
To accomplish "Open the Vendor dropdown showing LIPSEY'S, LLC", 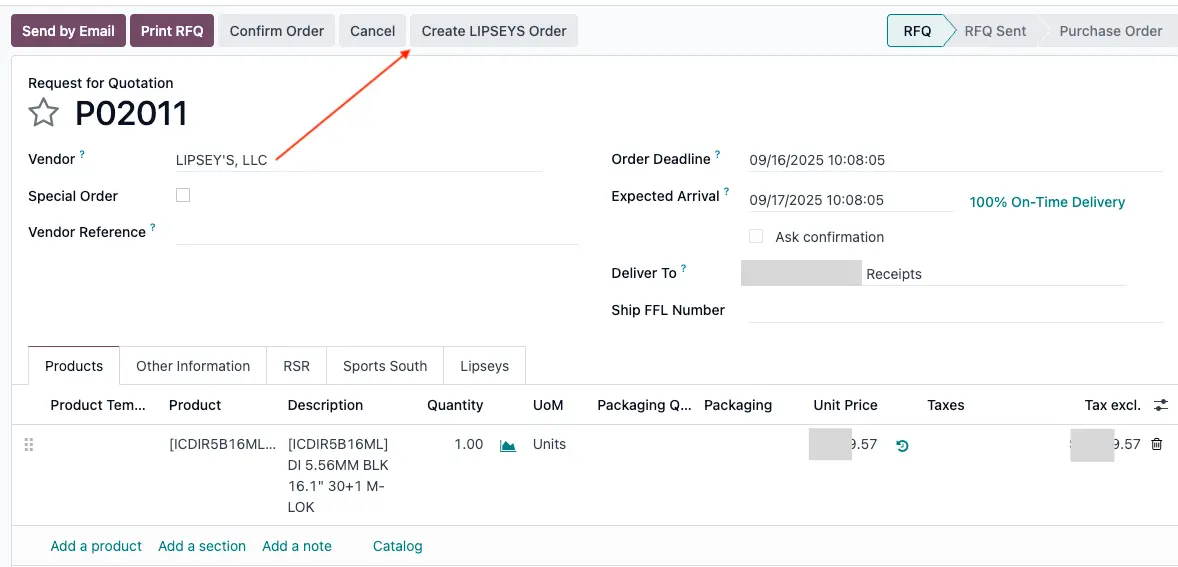I will click(x=358, y=160).
